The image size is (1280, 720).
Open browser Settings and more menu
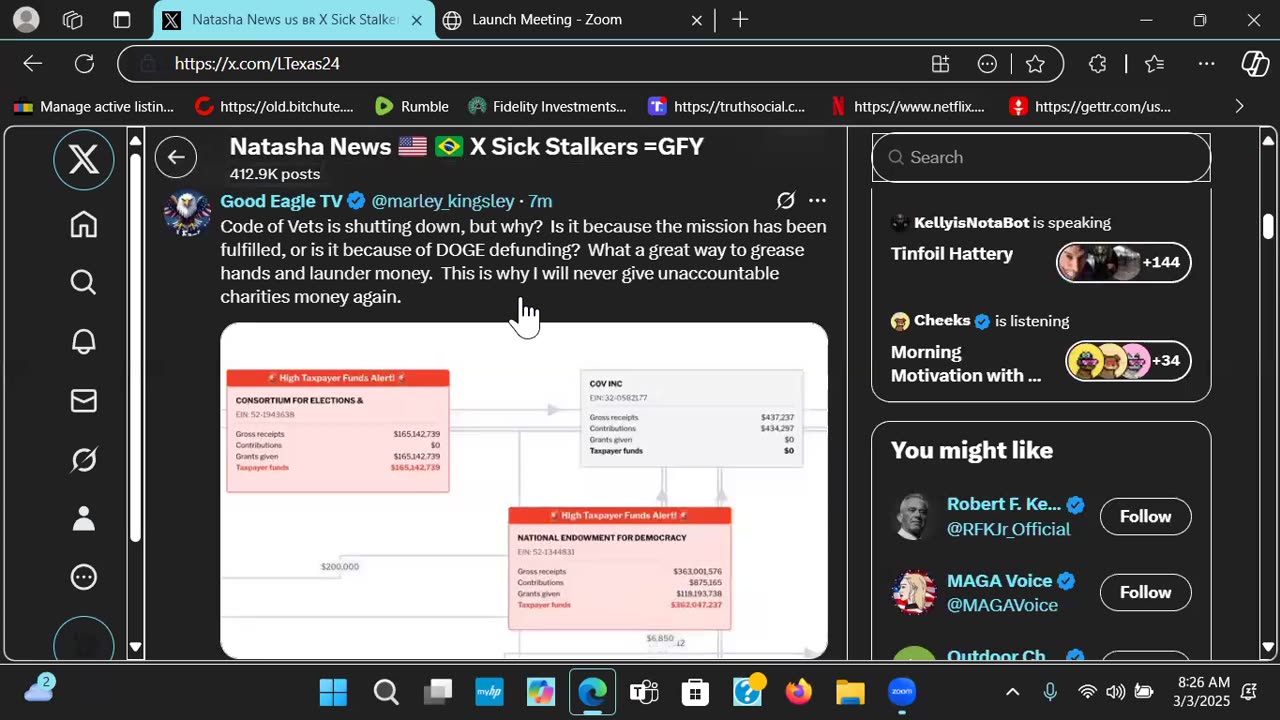click(1207, 64)
